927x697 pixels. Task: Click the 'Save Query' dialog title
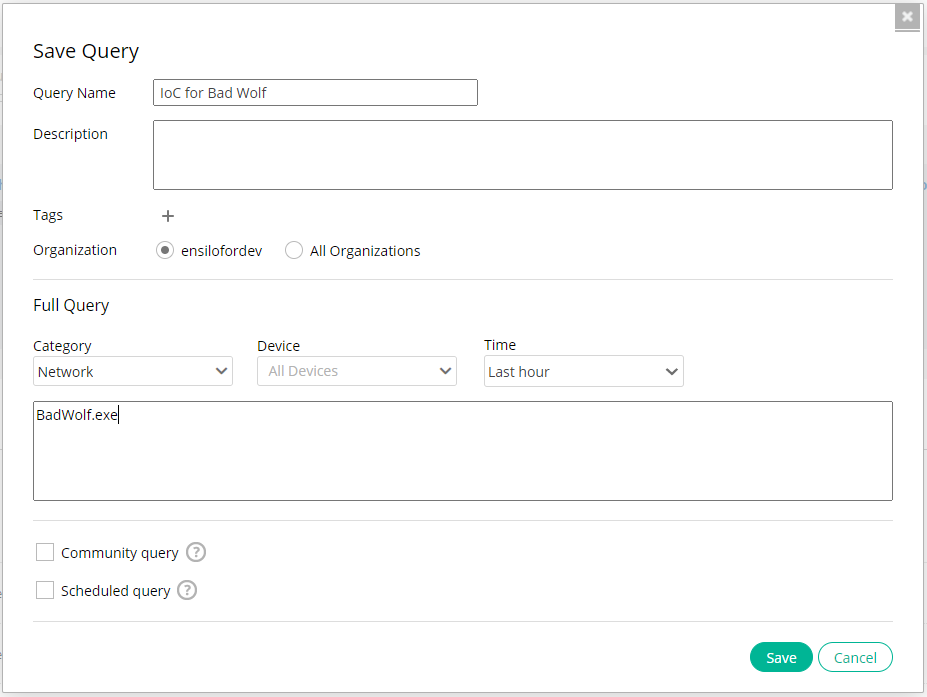[x=86, y=51]
